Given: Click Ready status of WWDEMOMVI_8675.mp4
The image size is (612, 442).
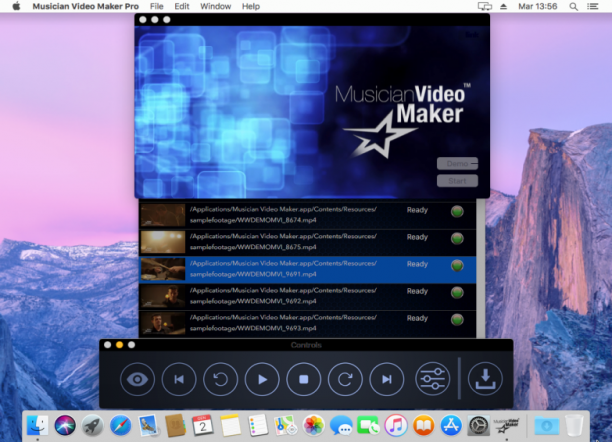Looking at the screenshot, I should 417,237.
